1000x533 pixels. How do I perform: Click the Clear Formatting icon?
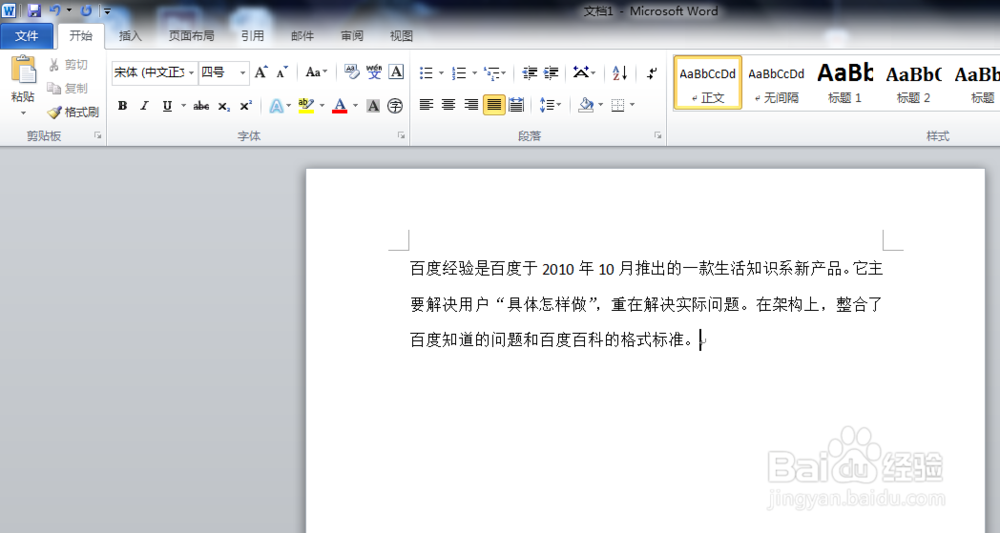click(351, 72)
